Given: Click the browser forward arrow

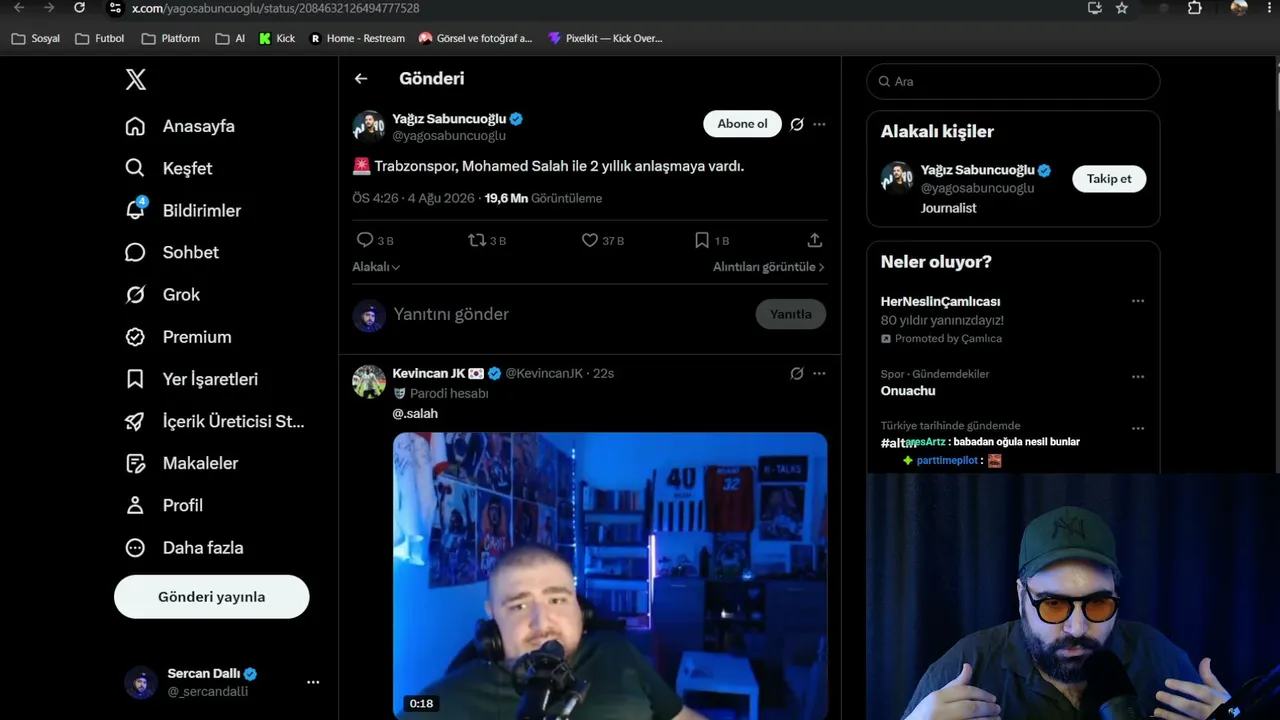Looking at the screenshot, I should [x=49, y=8].
